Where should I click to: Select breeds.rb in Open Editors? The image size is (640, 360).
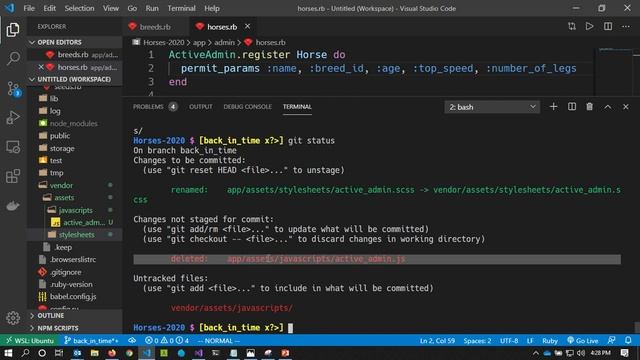tap(75, 54)
